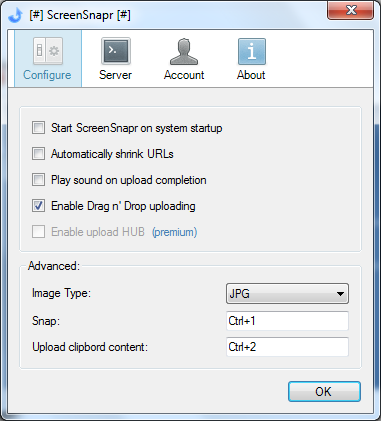
Task: Open the About info icon
Action: coord(252,51)
